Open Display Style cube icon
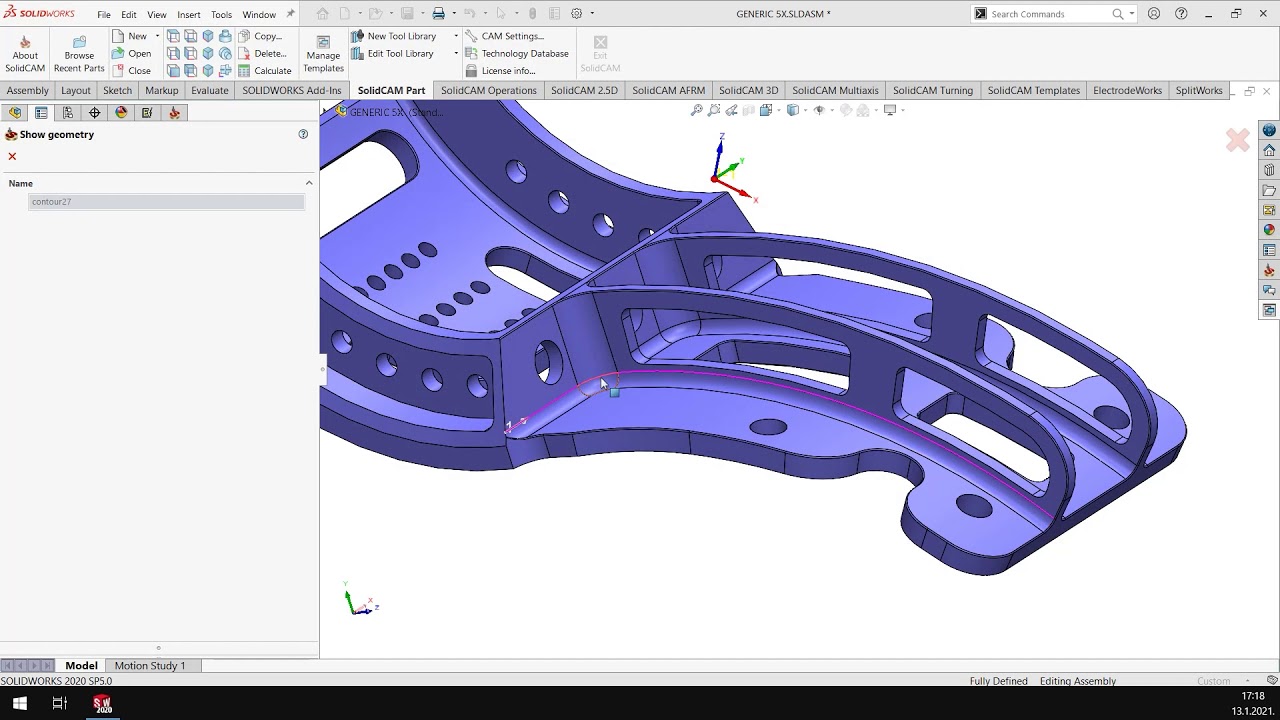 point(793,110)
